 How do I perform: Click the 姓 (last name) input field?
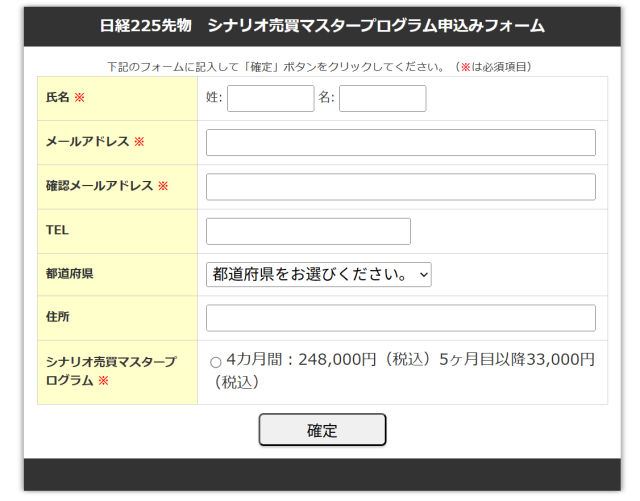click(271, 98)
